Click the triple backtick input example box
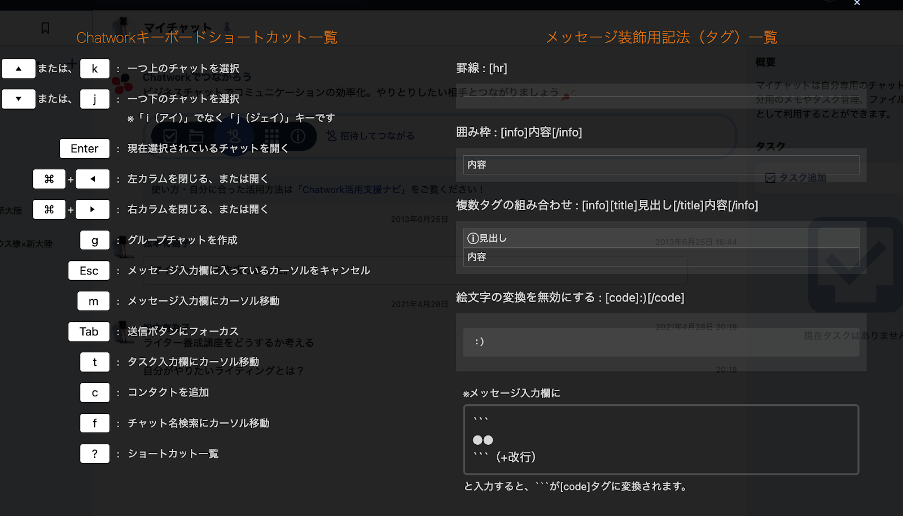Viewport: 904px width, 516px height. [661, 439]
